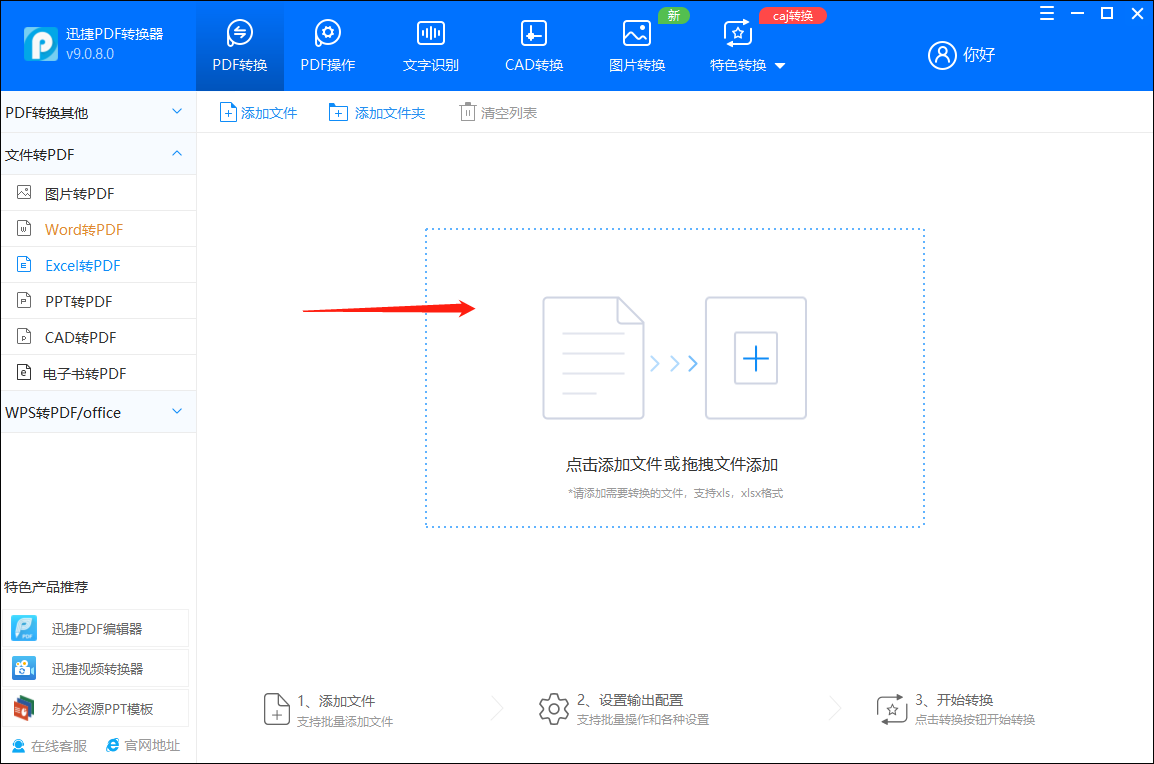
Task: Click the caj转换 red badge
Action: point(793,15)
